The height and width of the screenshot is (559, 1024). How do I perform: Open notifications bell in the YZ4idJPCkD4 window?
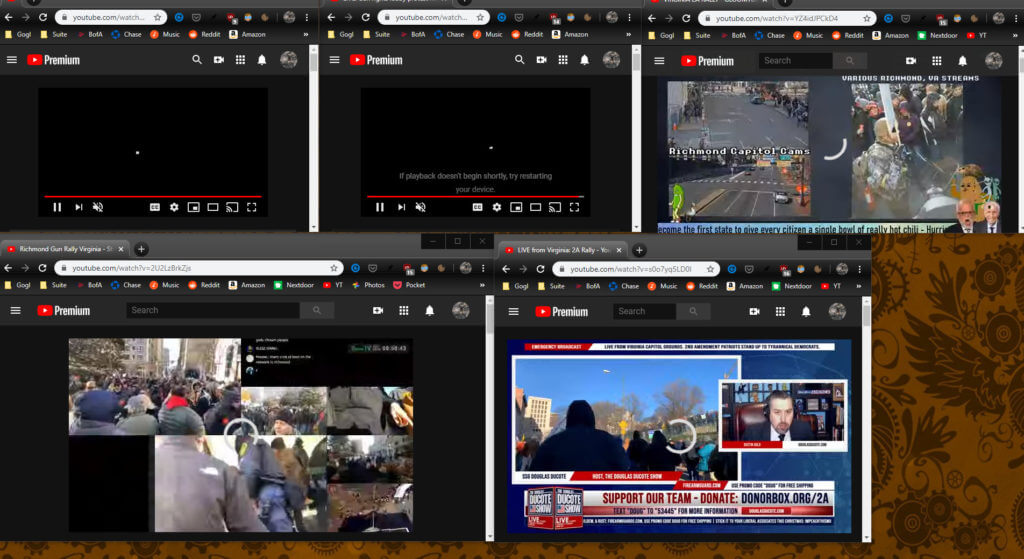click(962, 61)
